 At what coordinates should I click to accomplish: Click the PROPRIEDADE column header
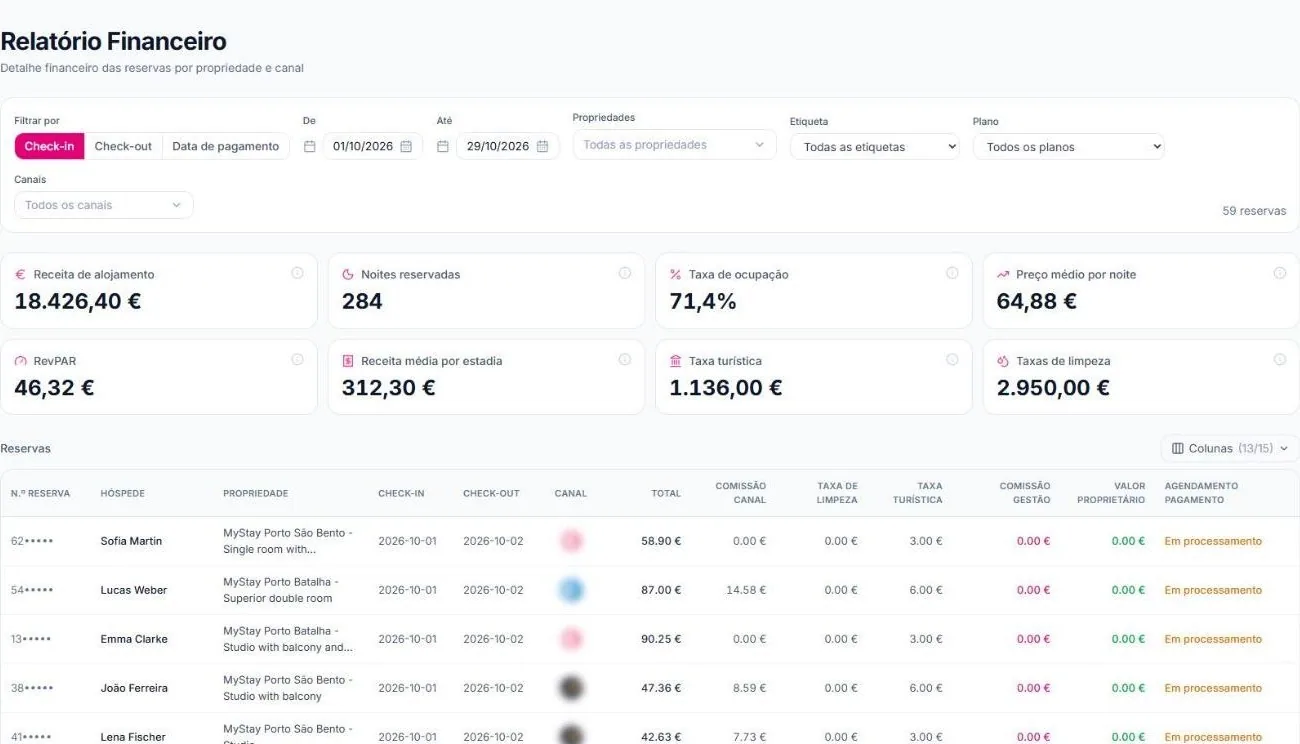coord(256,493)
